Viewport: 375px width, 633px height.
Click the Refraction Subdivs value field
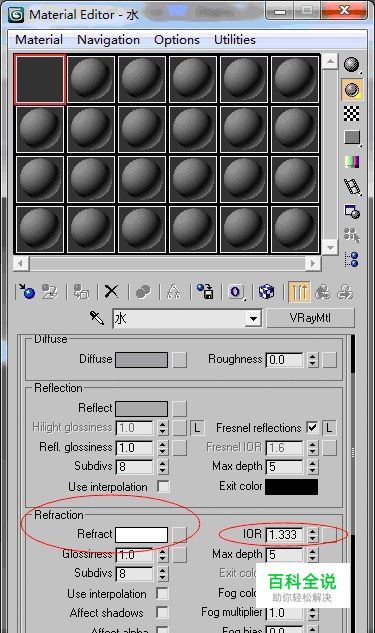(x=134, y=574)
